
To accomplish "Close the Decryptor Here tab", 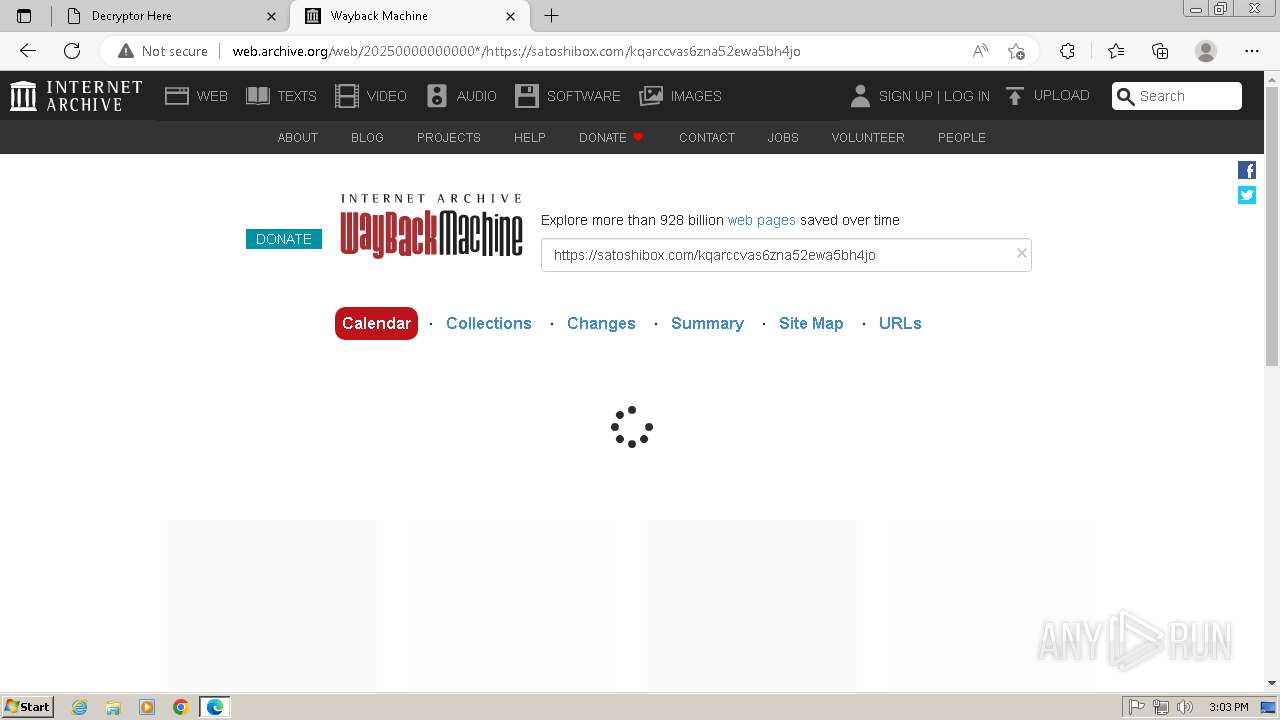I will point(271,16).
